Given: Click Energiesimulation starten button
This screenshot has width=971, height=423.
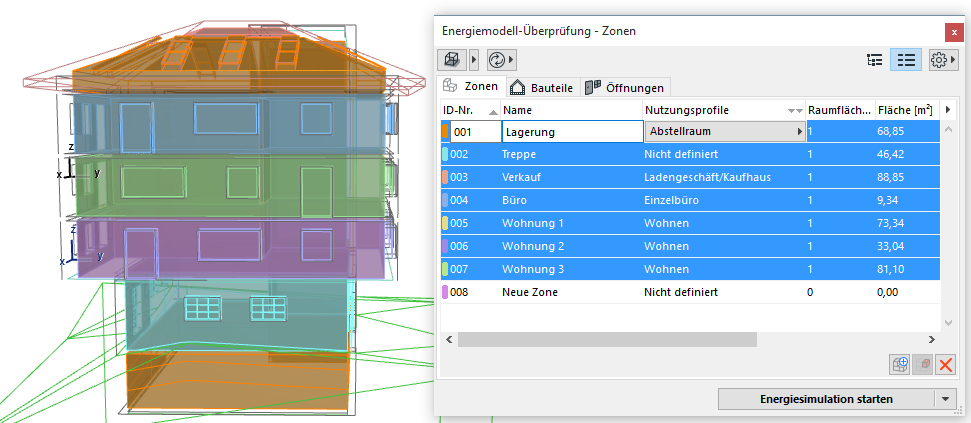Looking at the screenshot, I should pyautogui.click(x=825, y=399).
